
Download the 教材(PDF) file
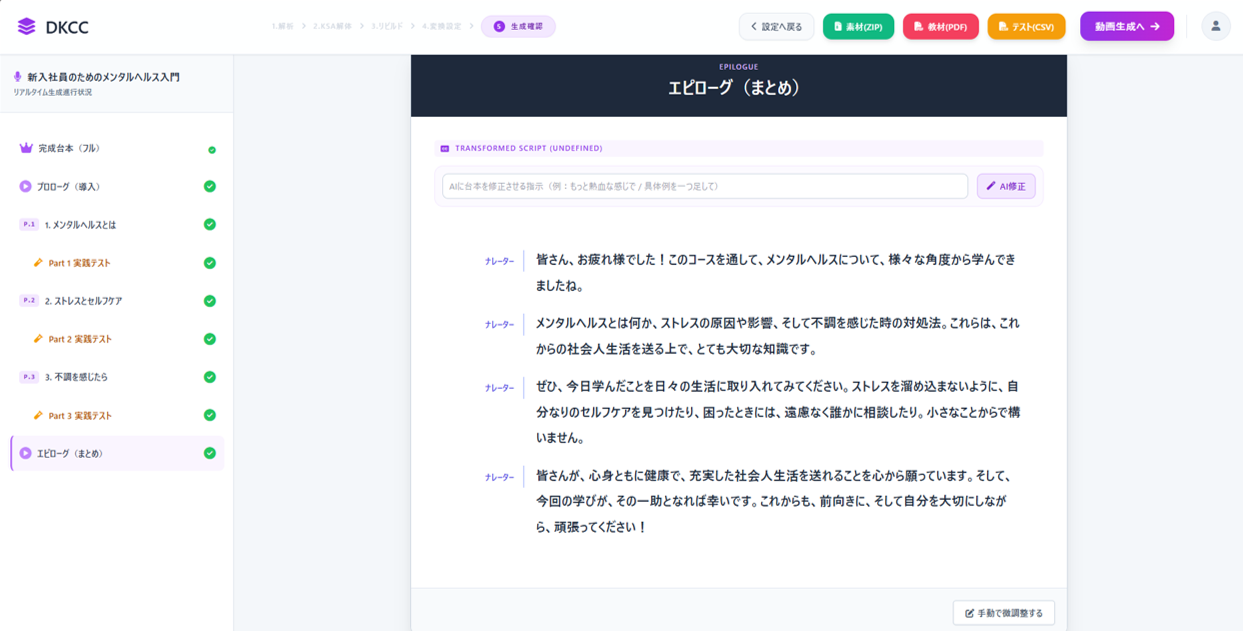[940, 27]
